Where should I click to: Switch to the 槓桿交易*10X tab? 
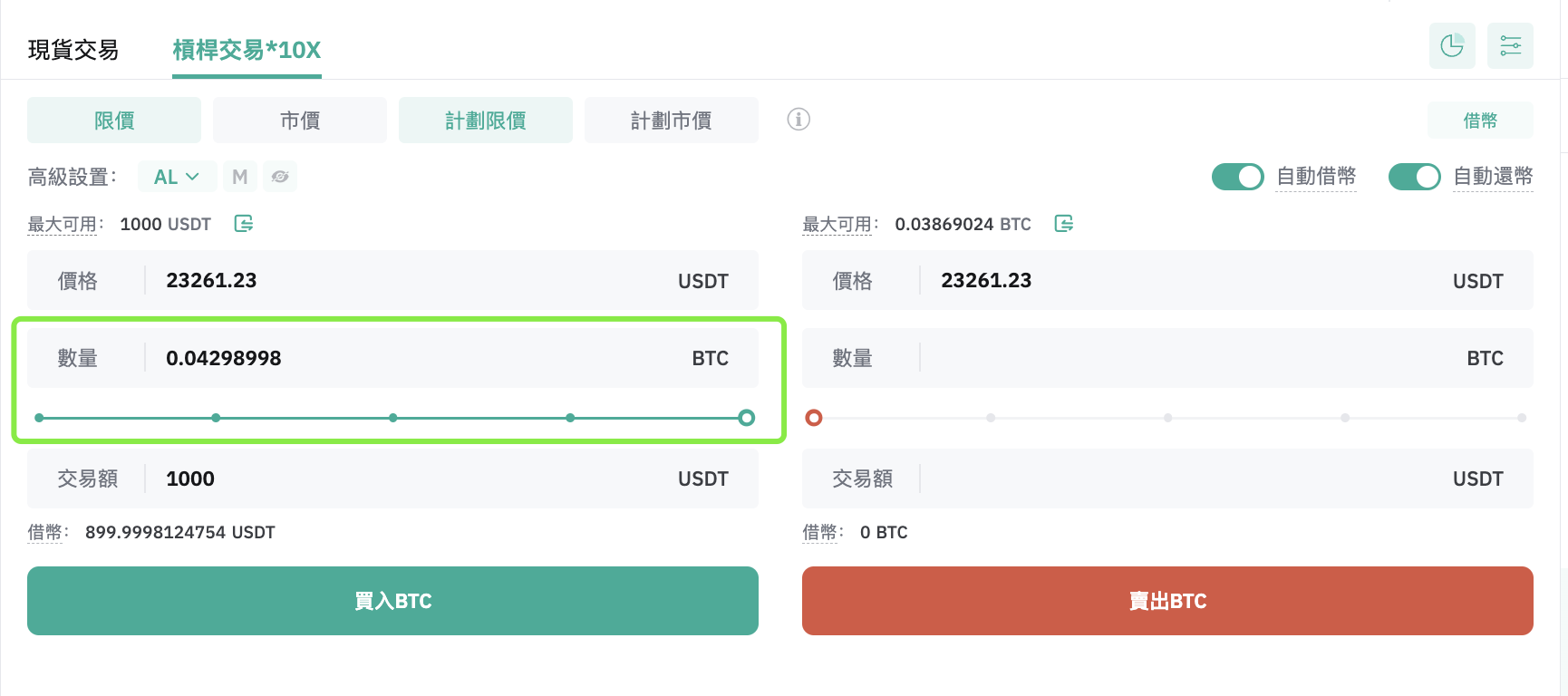pos(247,50)
